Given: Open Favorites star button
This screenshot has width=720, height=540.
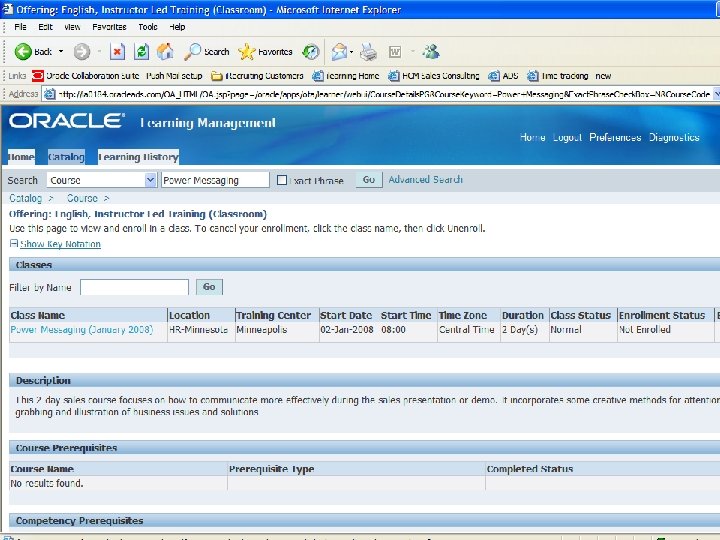Looking at the screenshot, I should tap(265, 51).
